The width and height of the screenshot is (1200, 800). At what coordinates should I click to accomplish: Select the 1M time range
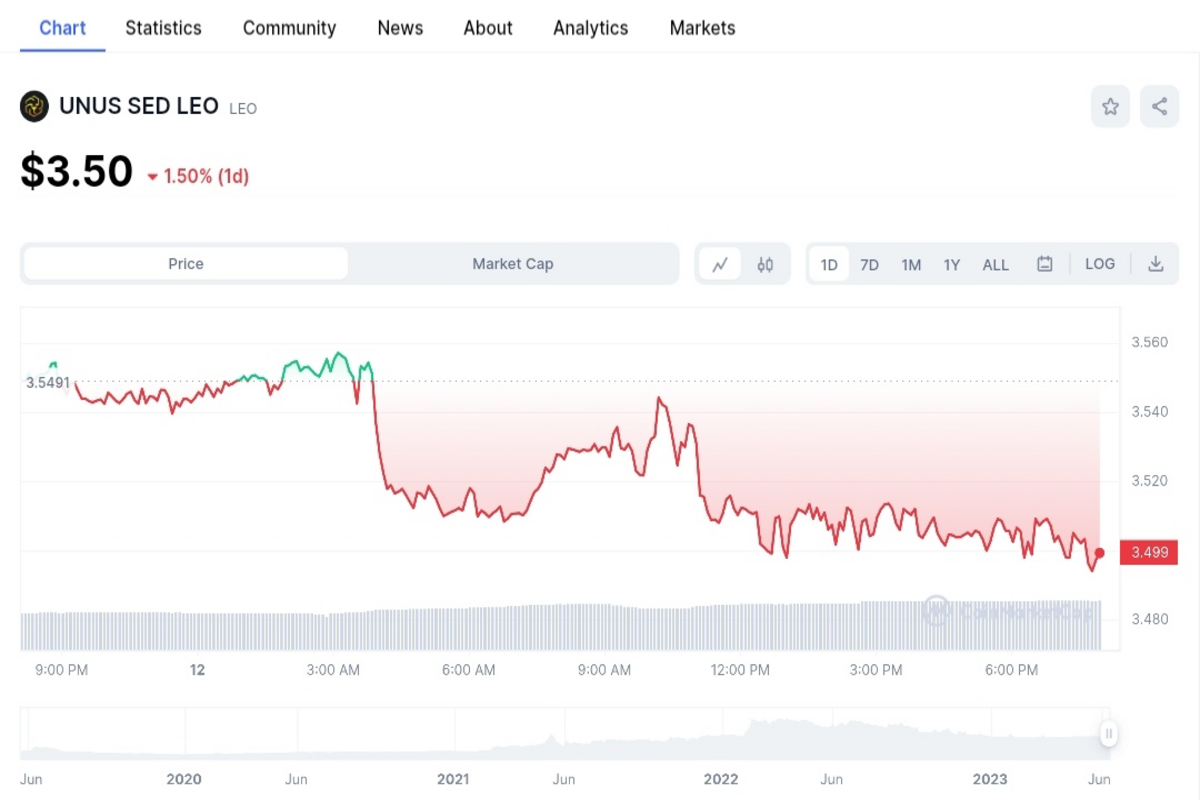click(x=911, y=265)
